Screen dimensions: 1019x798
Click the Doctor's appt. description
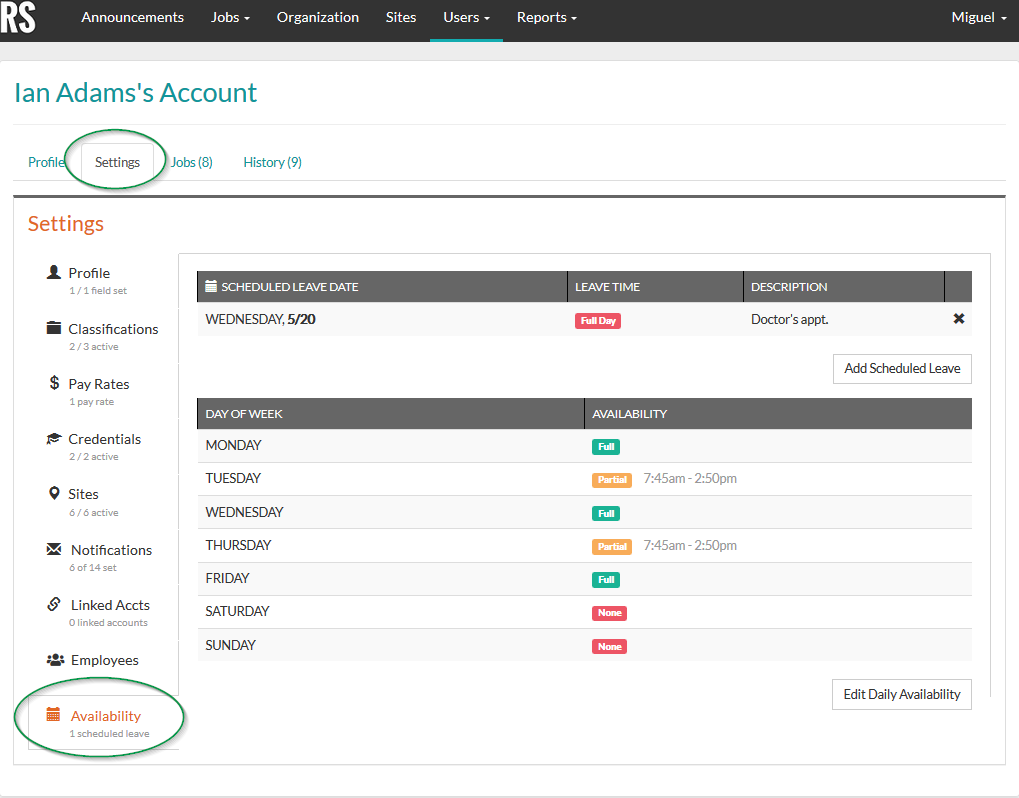[x=790, y=319]
